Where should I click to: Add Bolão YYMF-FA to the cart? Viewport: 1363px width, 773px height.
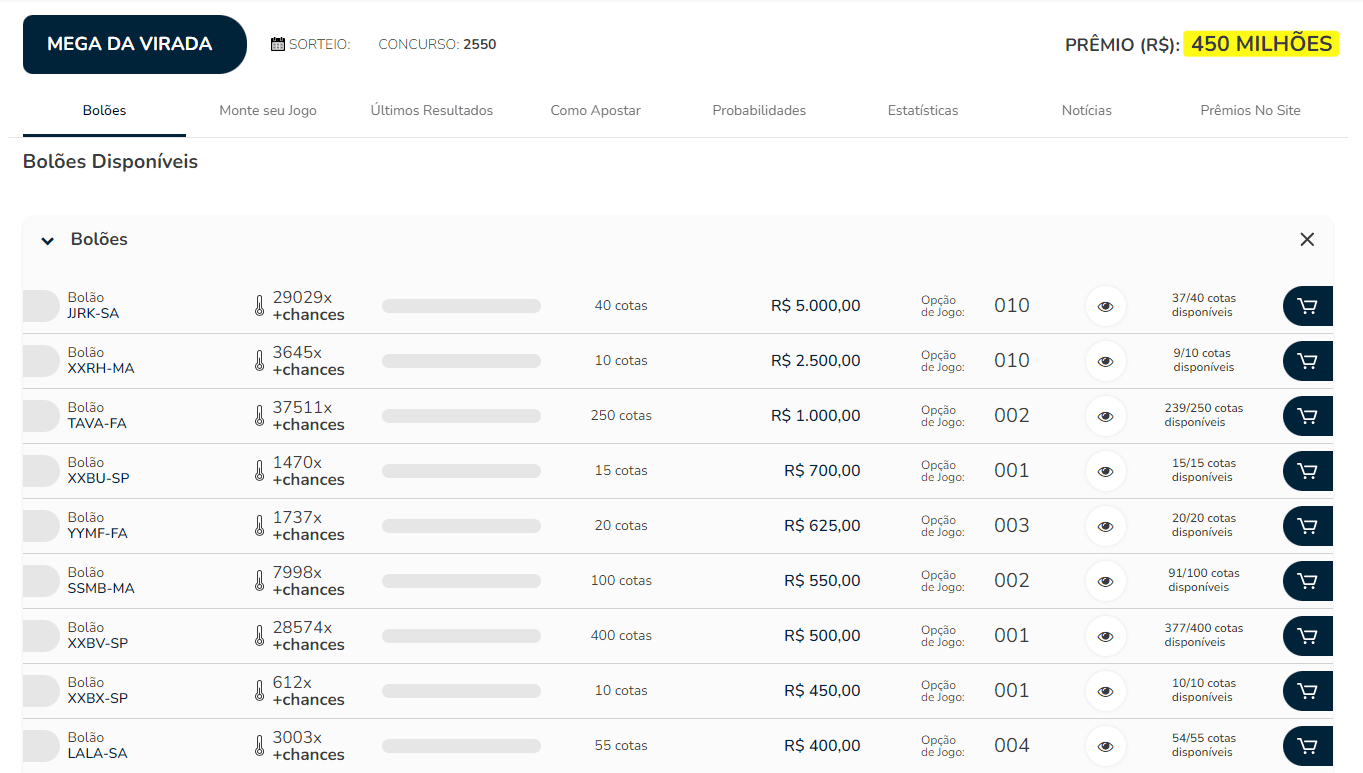[x=1308, y=526]
